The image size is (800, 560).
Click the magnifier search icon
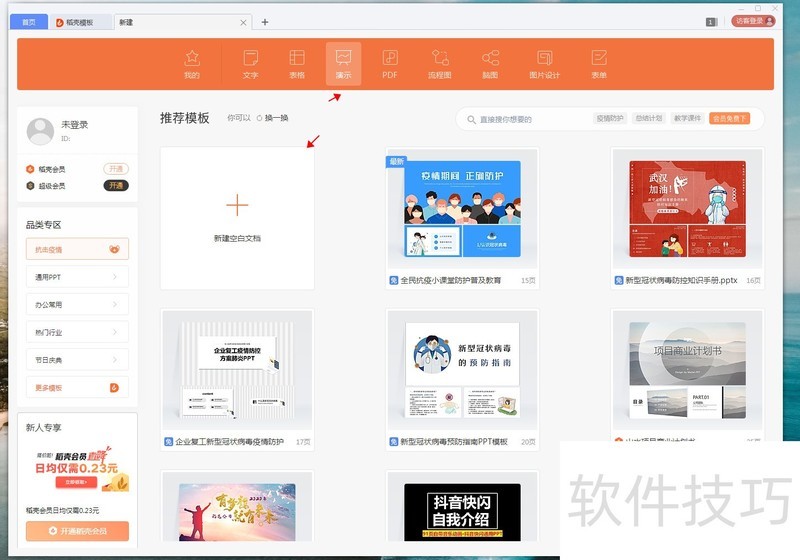[471, 119]
